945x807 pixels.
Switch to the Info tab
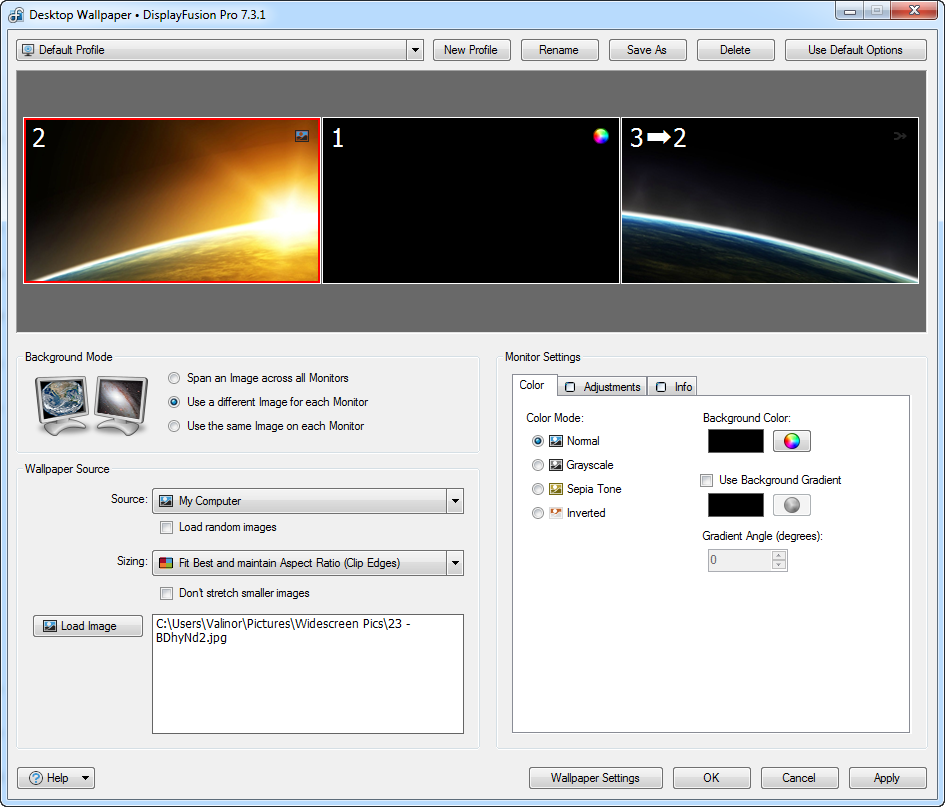(x=675, y=387)
